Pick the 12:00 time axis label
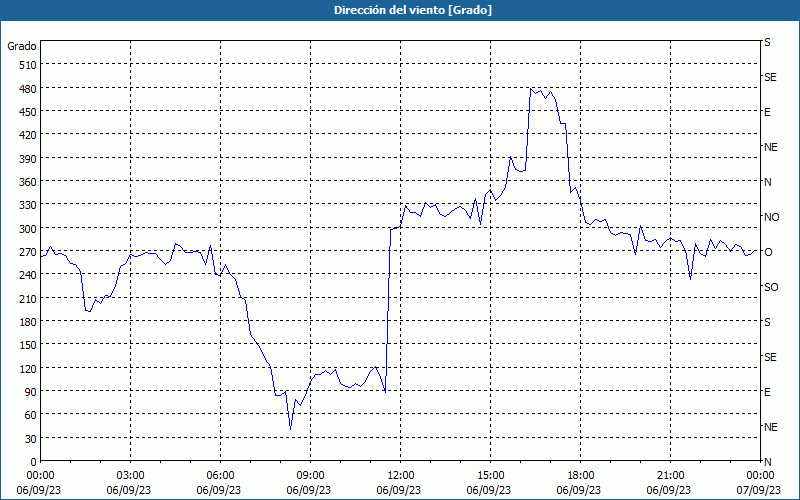800x500 pixels. [401, 476]
